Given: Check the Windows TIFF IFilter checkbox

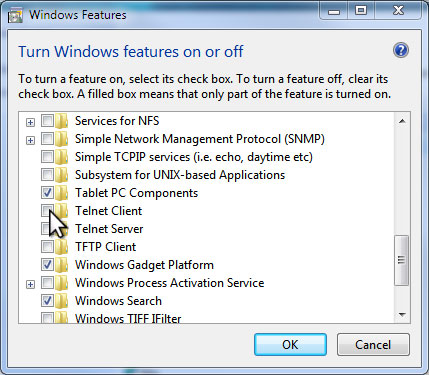Looking at the screenshot, I should (x=47, y=318).
